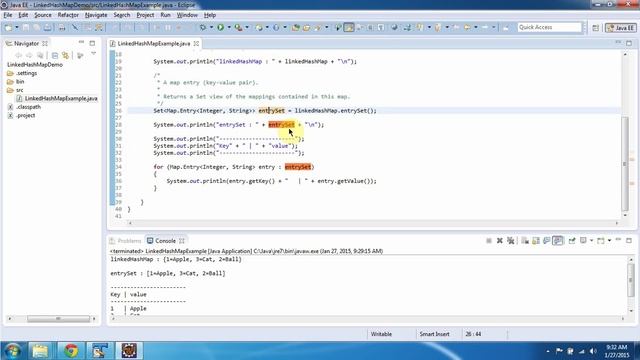Open the External Tools dropdown arrow
Viewport: 640px width, 360px height.
tap(247, 27)
